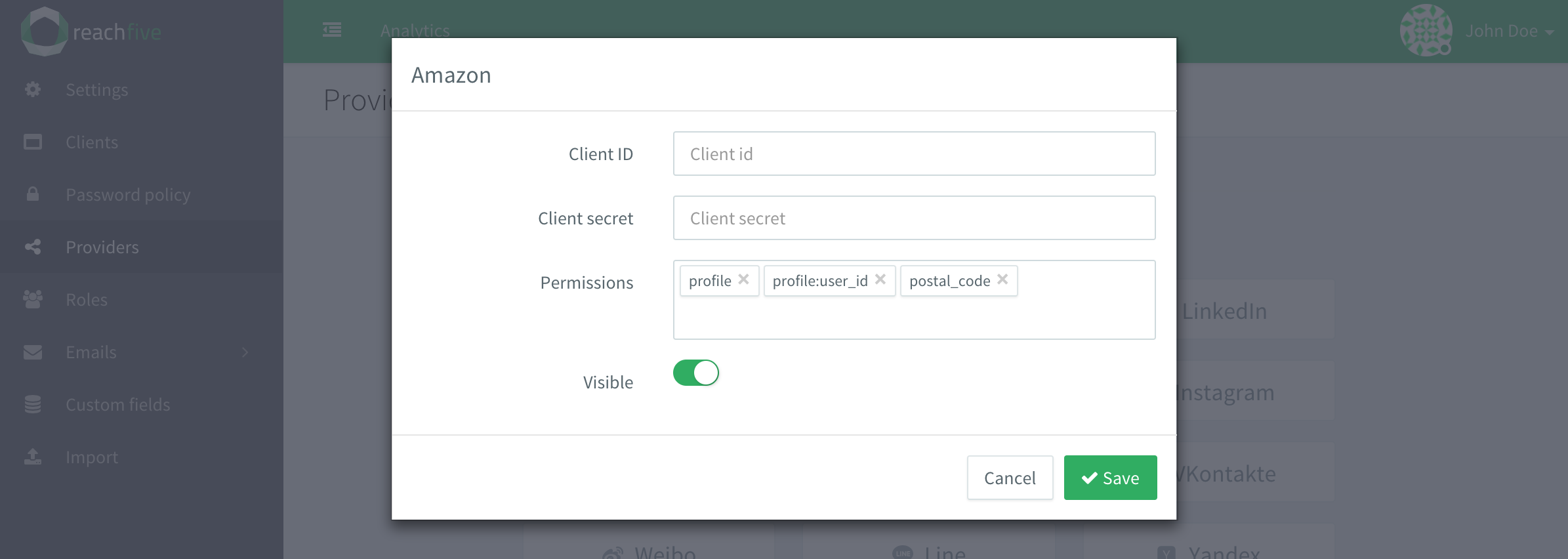
Task: Click the Clients window icon in sidebar
Action: click(x=33, y=142)
